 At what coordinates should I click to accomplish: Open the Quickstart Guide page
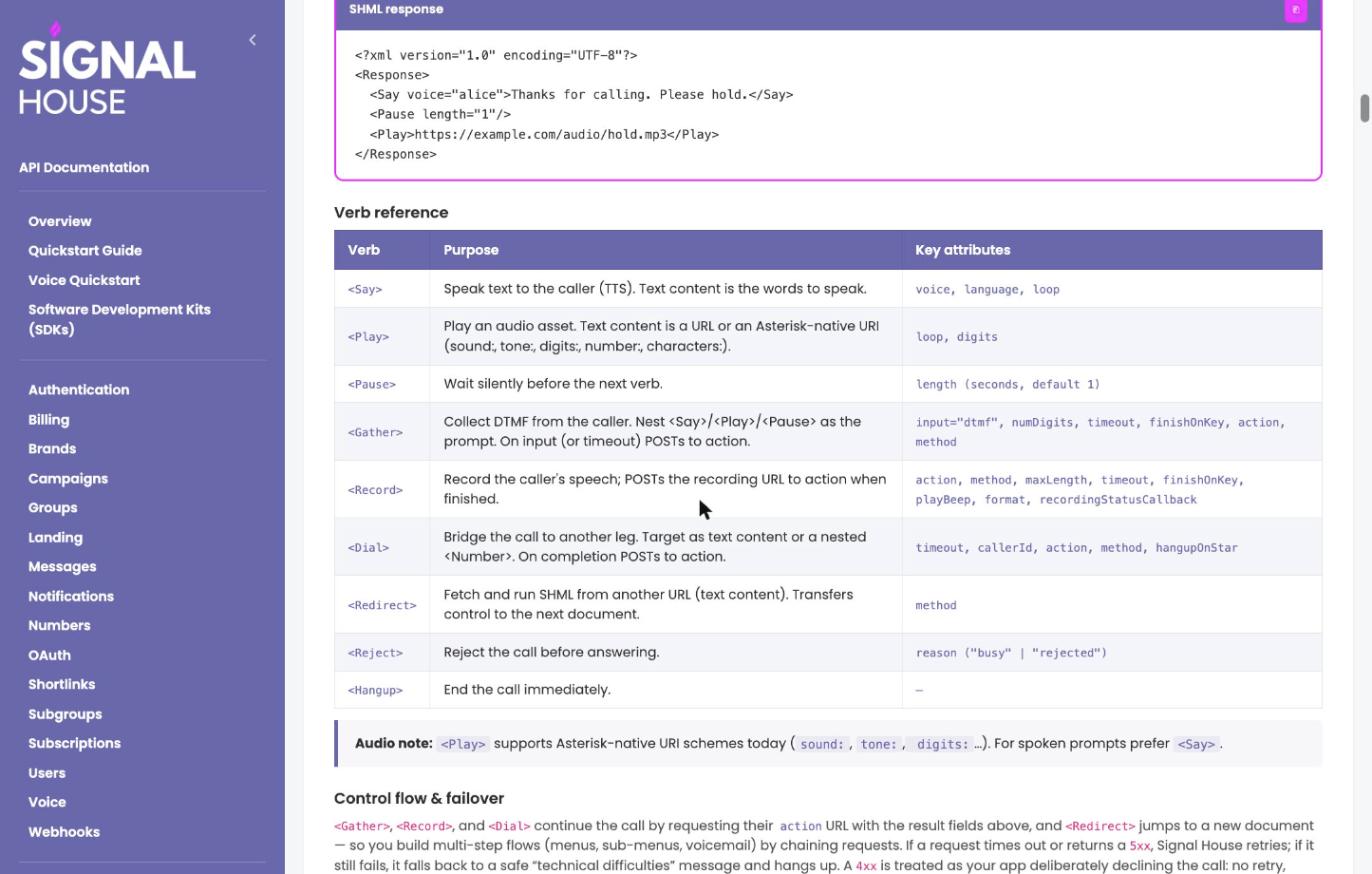tap(85, 251)
